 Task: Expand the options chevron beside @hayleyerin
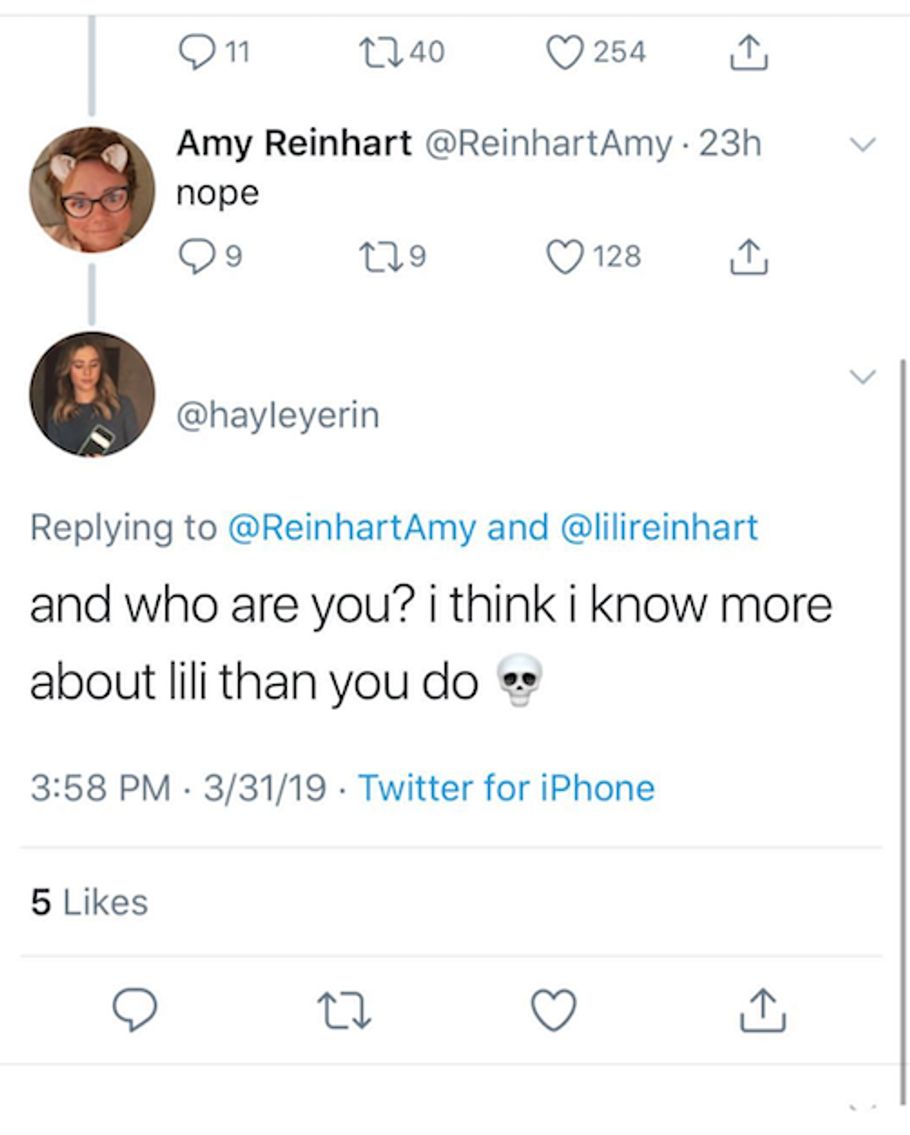click(862, 376)
